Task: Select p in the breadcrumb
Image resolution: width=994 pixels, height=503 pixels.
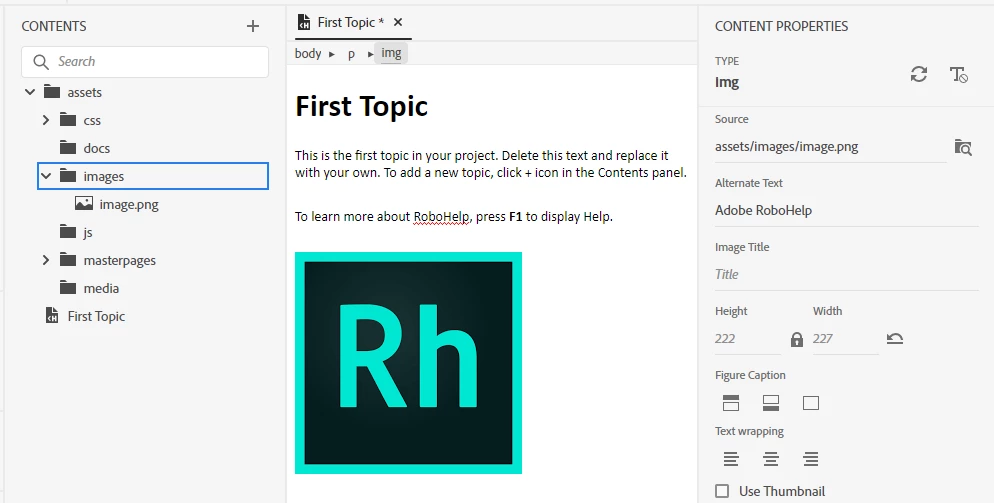Action: [351, 54]
